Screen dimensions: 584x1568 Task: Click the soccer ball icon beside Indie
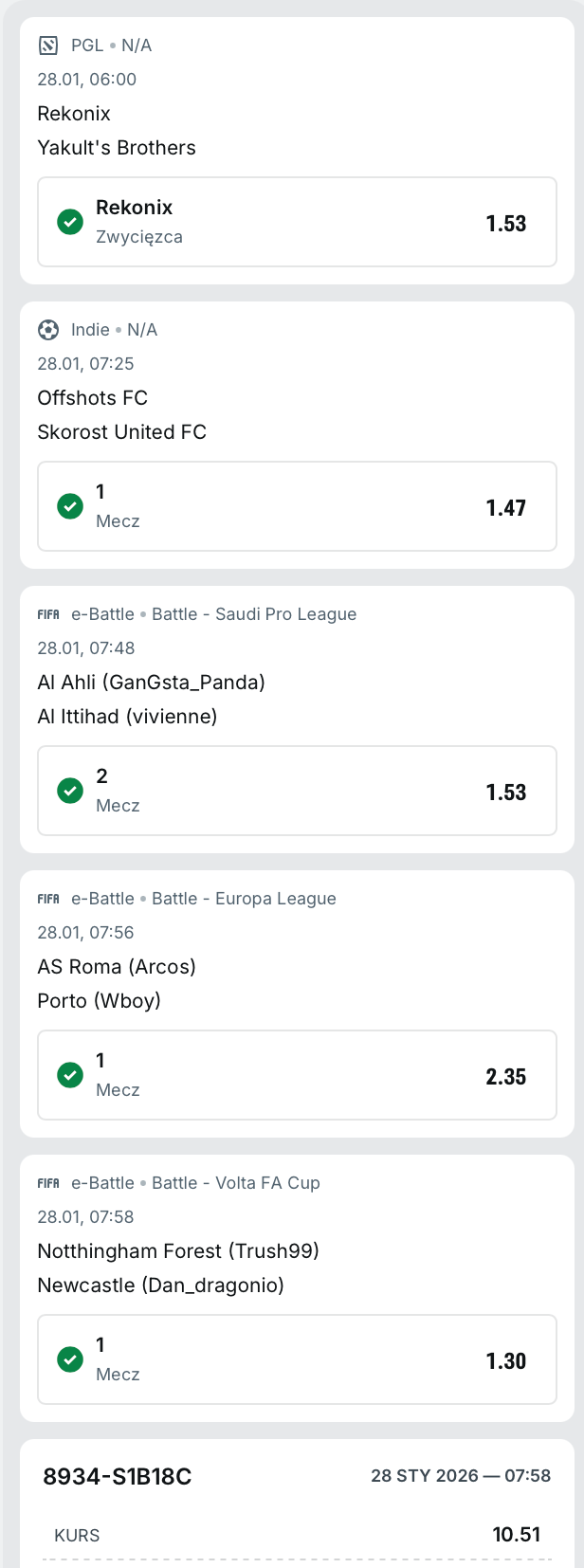click(48, 330)
